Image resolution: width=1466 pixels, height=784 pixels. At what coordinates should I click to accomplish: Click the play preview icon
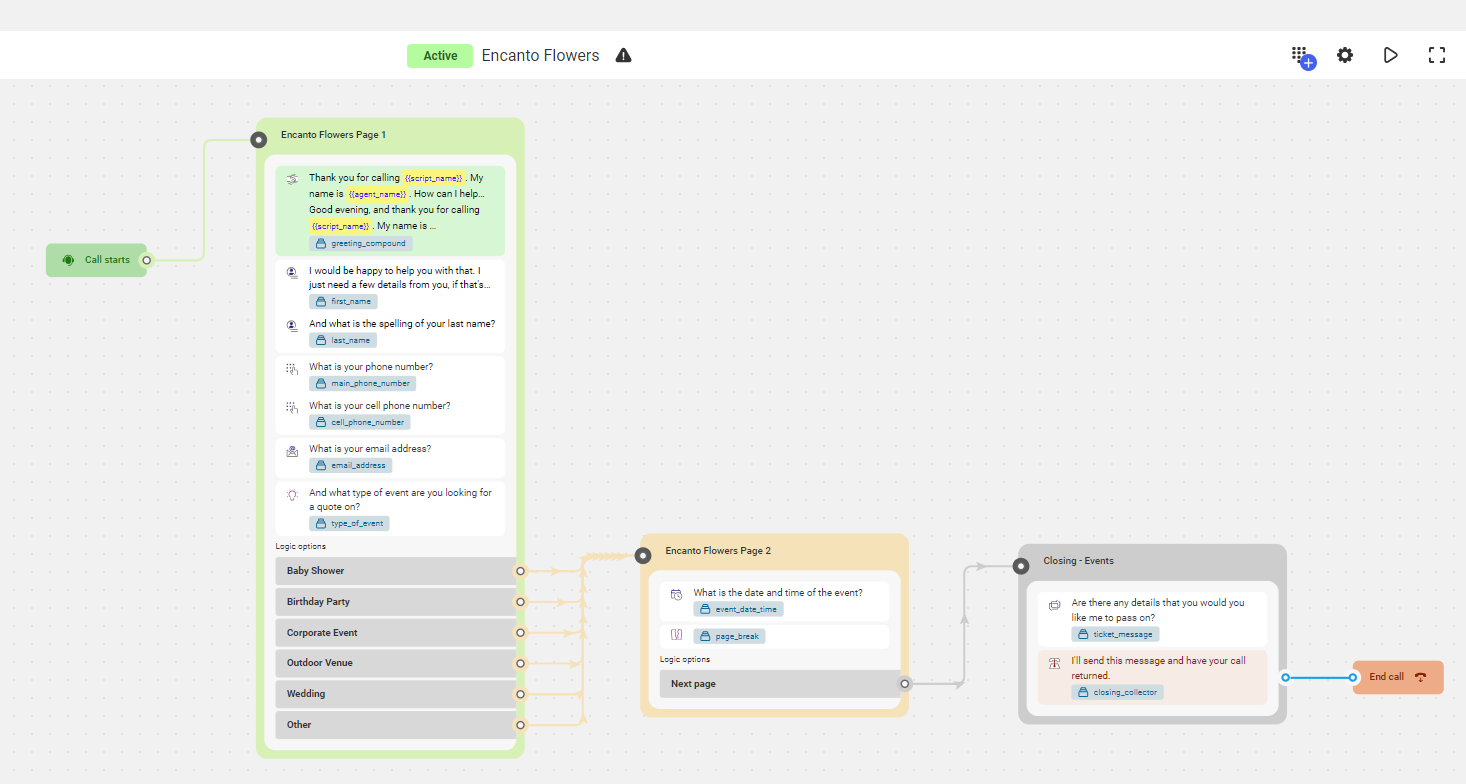pos(1390,55)
